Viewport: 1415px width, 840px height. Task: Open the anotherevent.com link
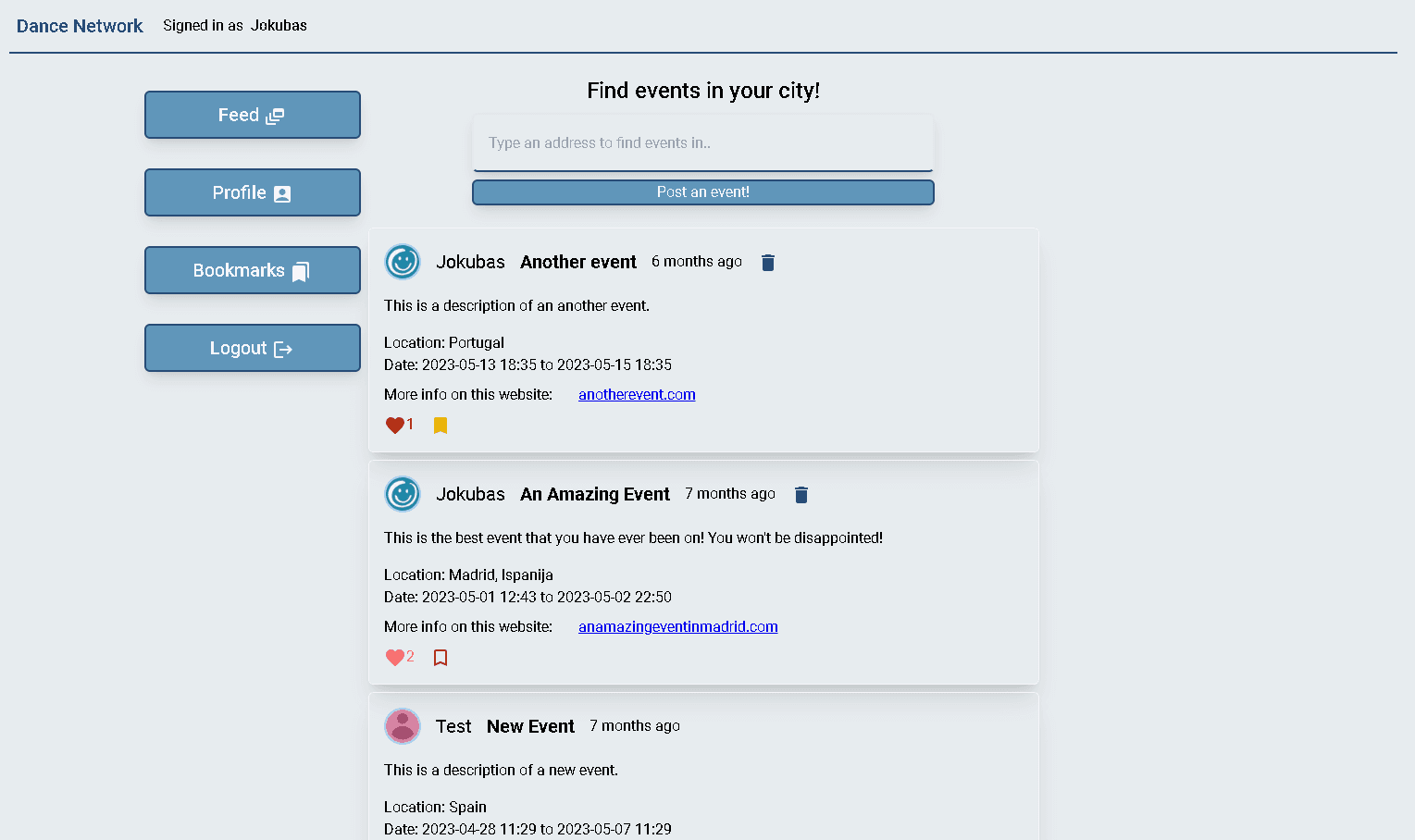click(x=637, y=395)
